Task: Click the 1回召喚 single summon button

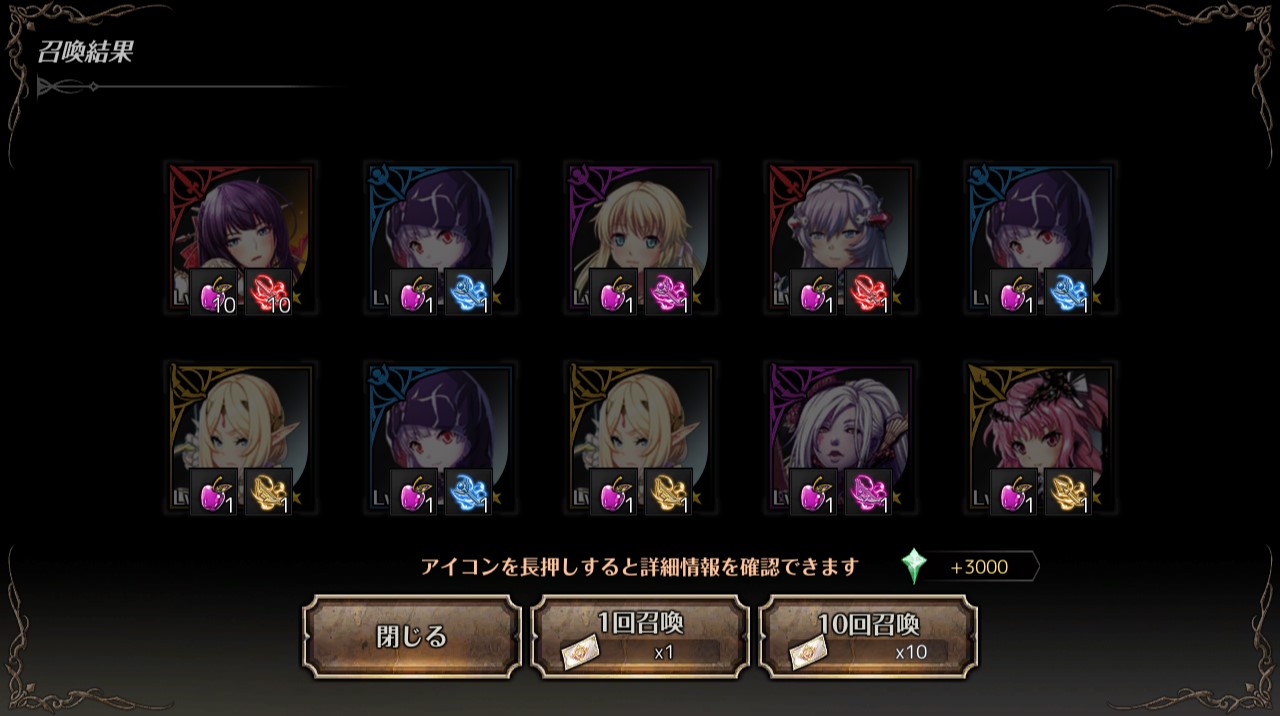Action: tap(640, 637)
